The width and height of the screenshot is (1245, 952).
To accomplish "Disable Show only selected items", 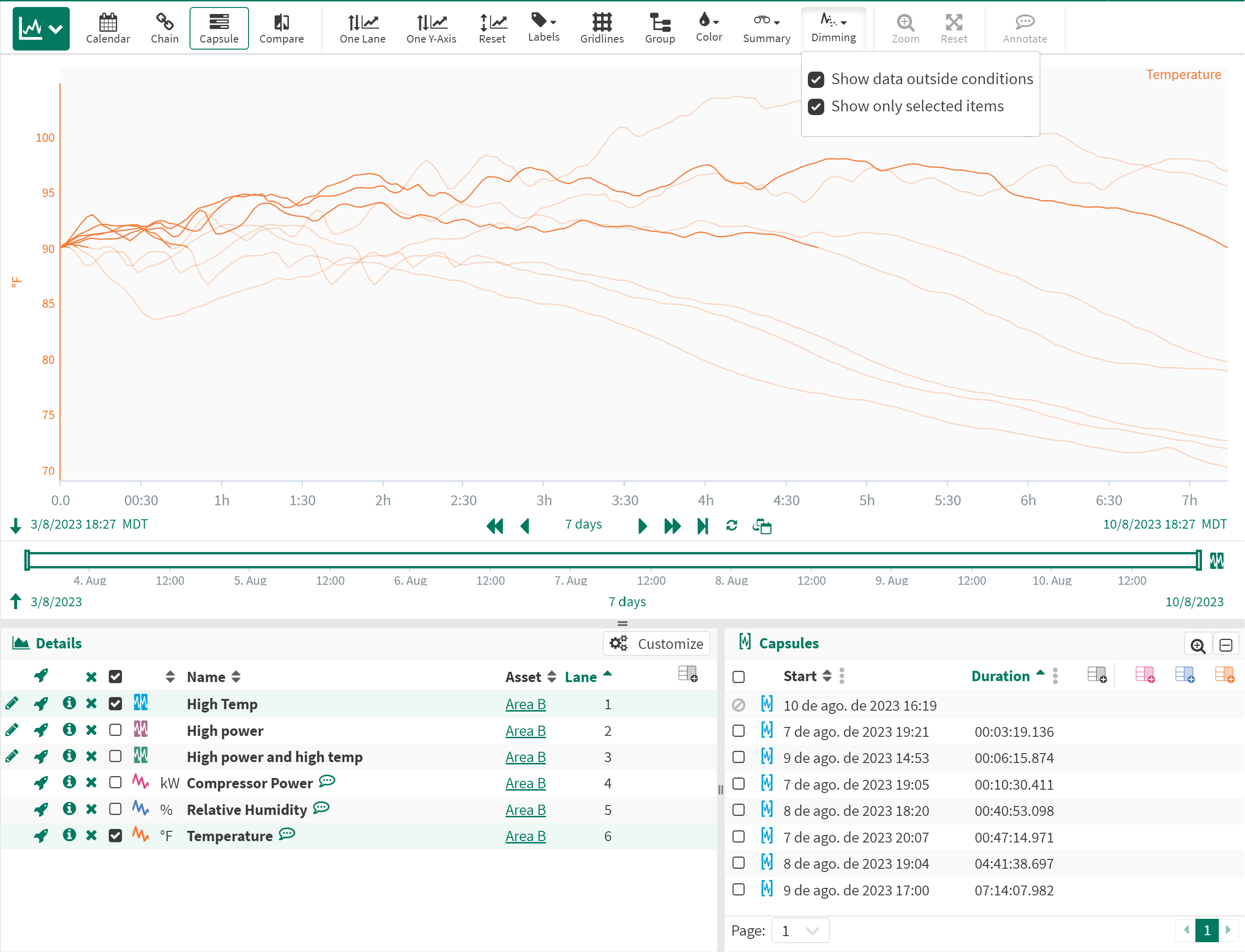I will (816, 107).
